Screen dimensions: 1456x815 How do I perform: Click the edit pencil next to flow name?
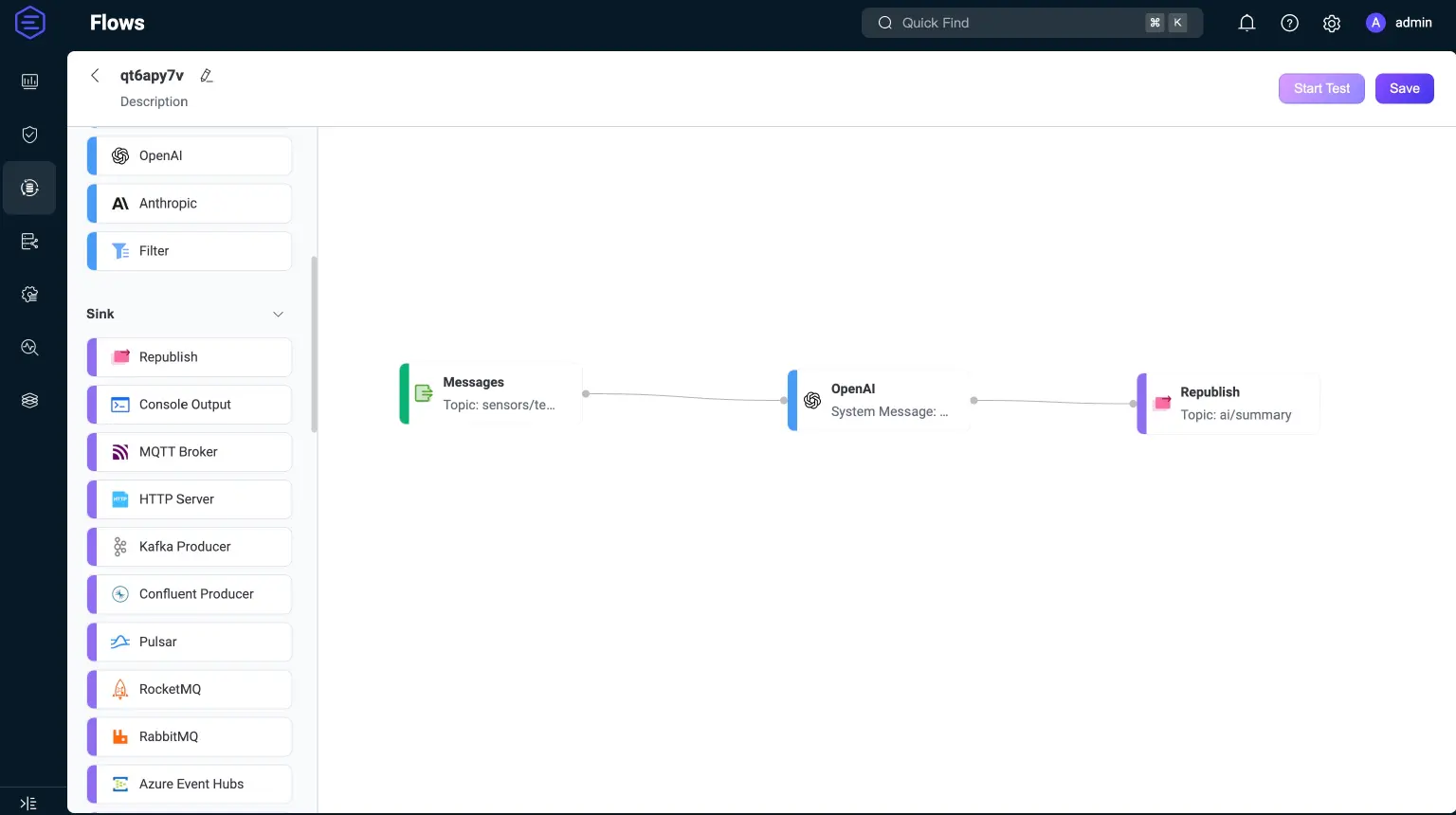pyautogui.click(x=207, y=76)
